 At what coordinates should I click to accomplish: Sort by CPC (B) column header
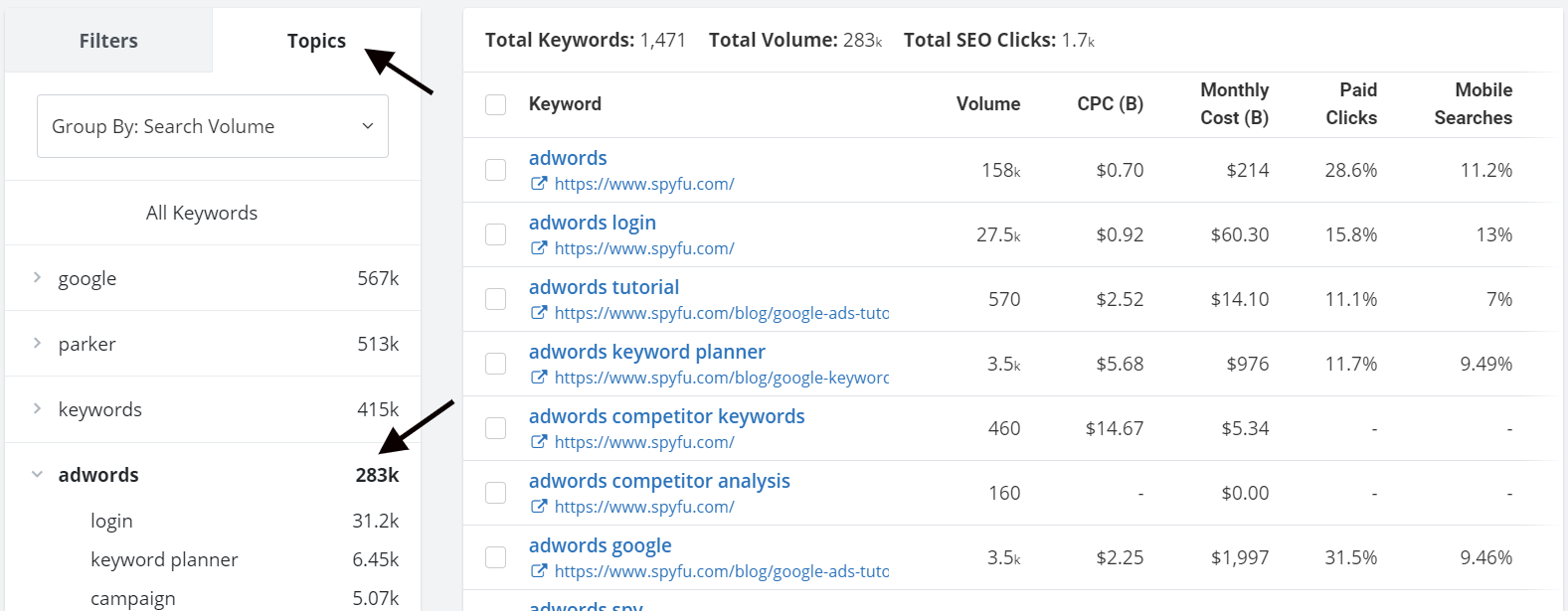click(x=1111, y=104)
